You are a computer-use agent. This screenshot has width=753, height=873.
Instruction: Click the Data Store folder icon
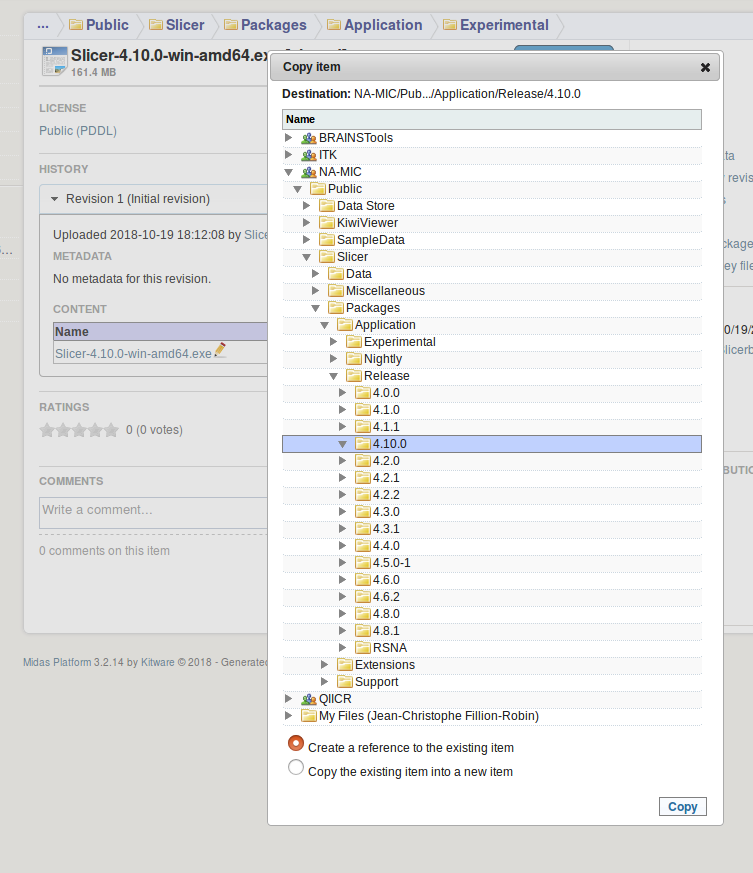327,206
